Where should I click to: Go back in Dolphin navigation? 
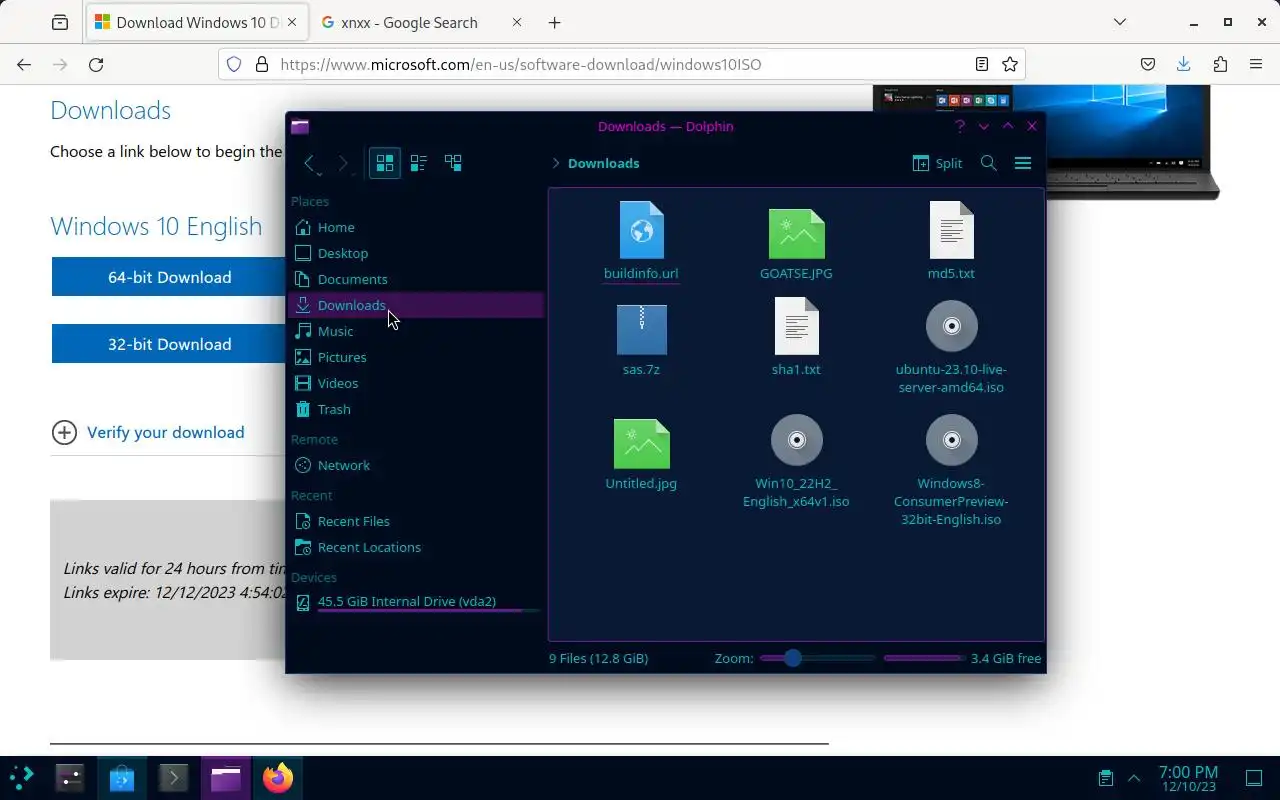point(310,163)
